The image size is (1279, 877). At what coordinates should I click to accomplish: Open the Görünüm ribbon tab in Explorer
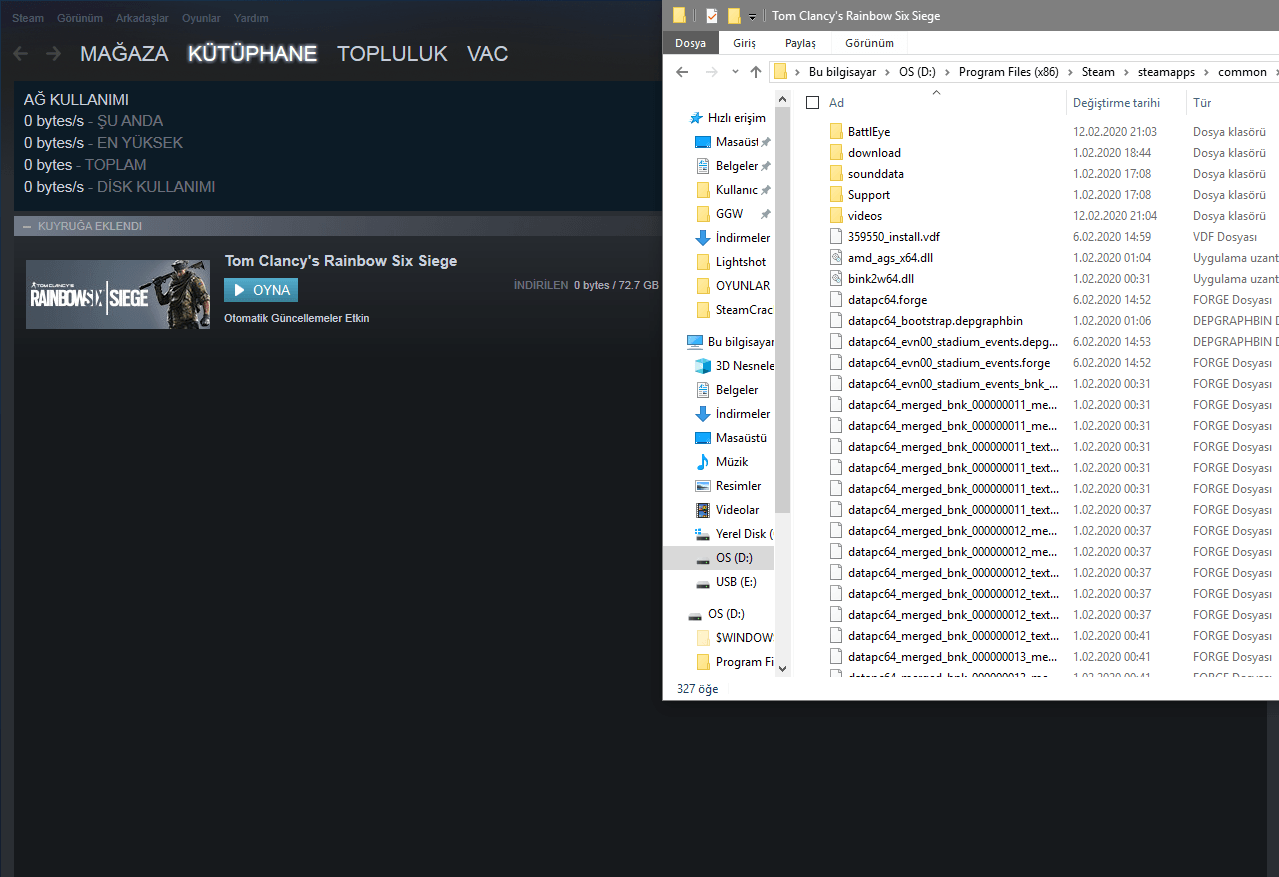point(869,43)
